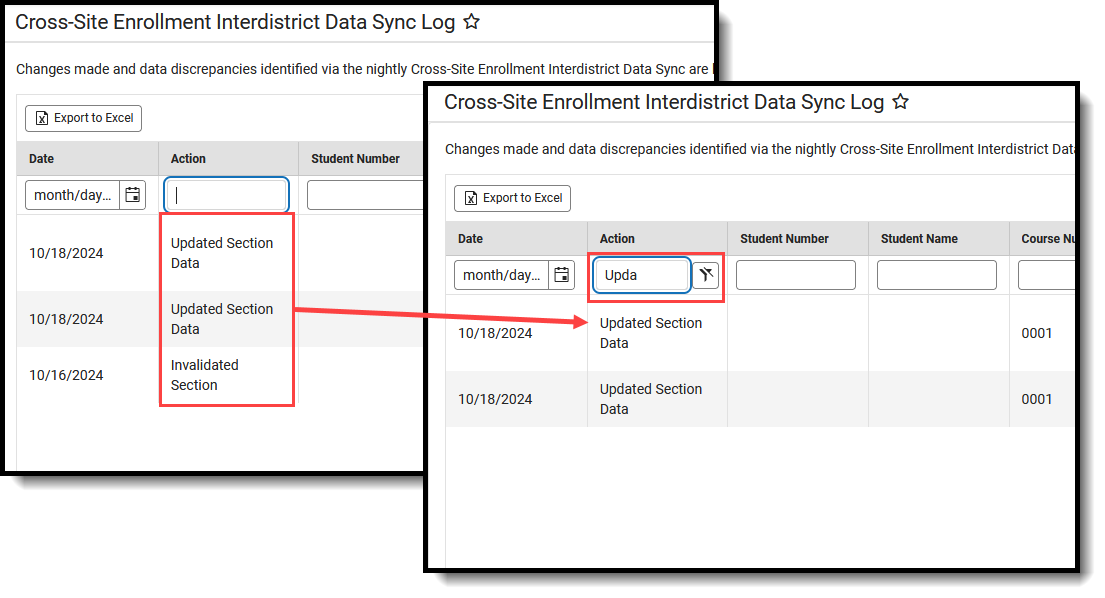Focus the empty Action filter in back window

[x=226, y=195]
